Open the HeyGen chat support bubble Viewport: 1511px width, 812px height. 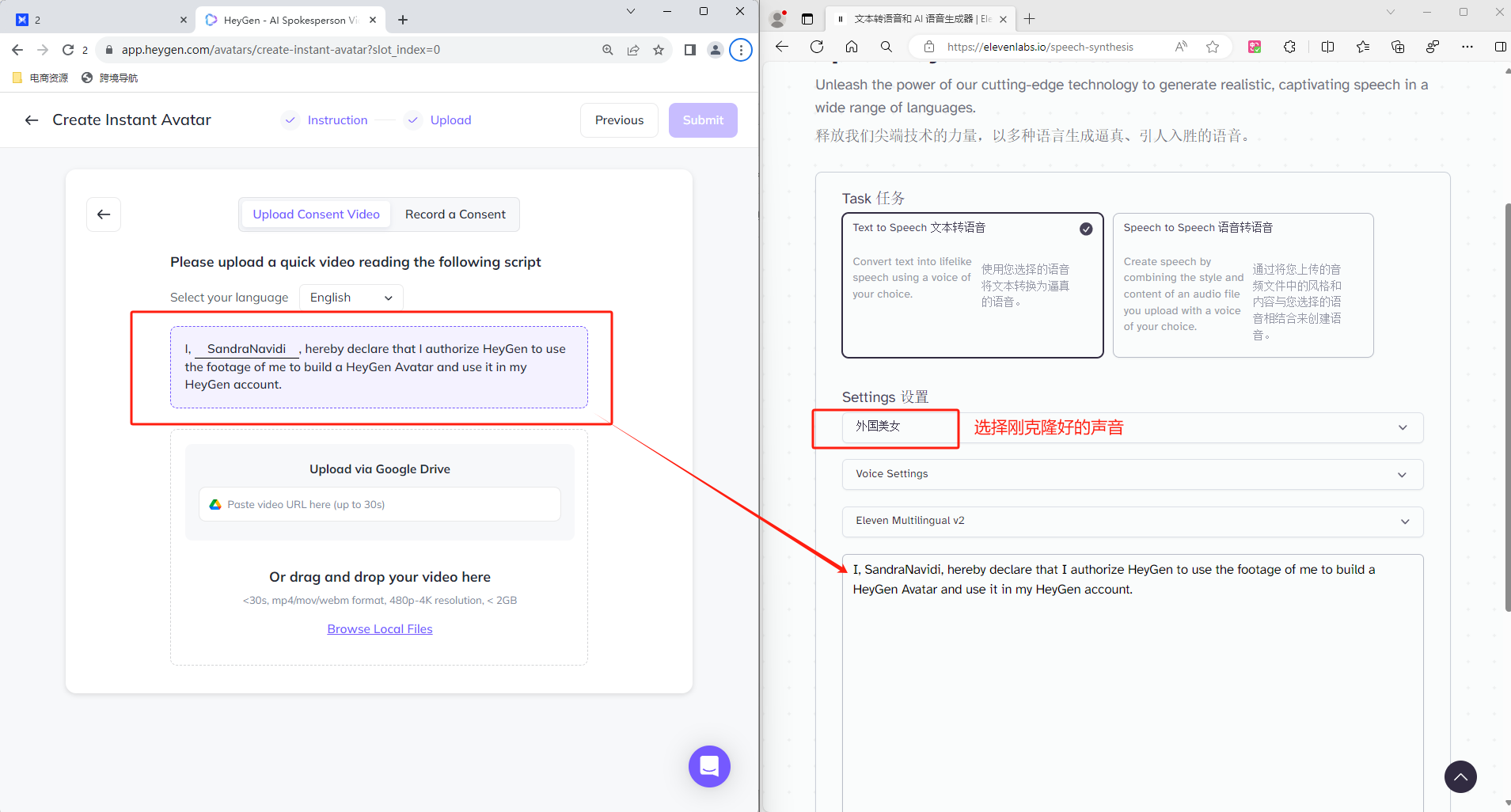(709, 766)
